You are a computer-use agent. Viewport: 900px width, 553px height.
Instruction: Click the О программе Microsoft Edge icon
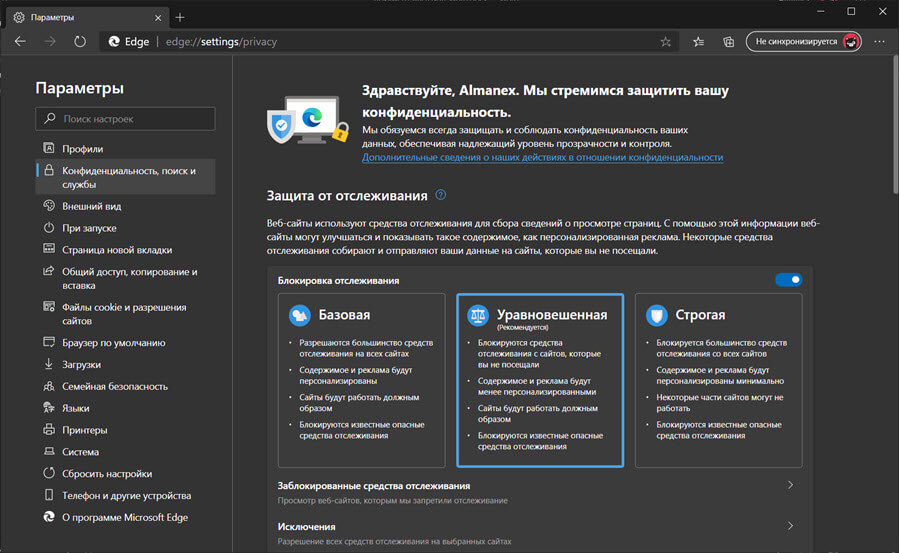point(49,517)
